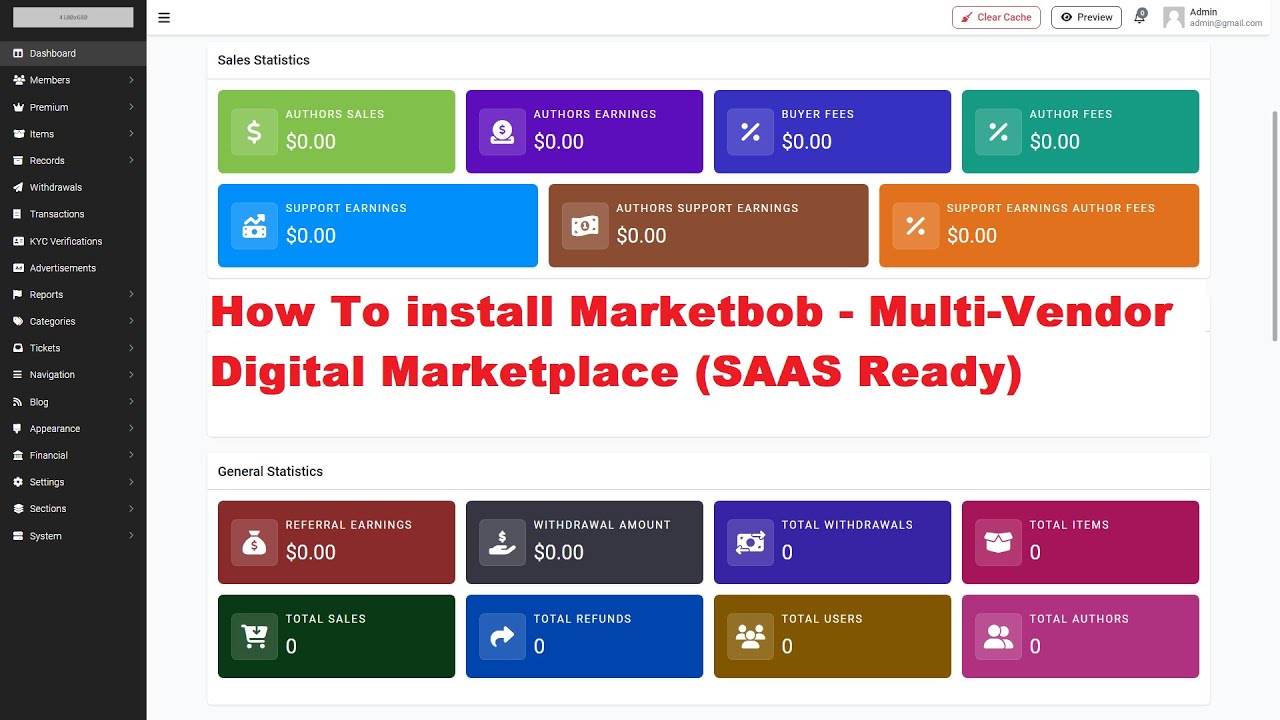Click the hamburger menu toggle icon

[164, 17]
